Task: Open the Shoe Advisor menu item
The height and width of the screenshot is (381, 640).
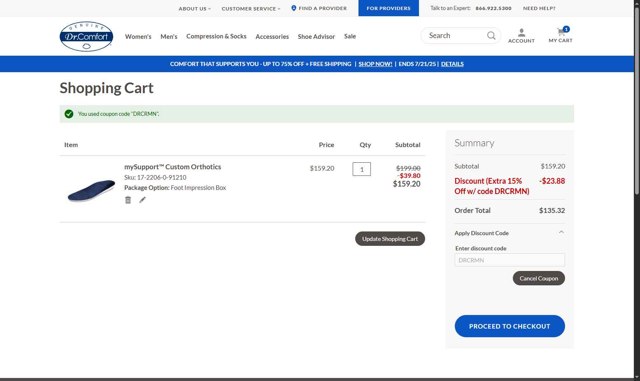Action: (316, 36)
